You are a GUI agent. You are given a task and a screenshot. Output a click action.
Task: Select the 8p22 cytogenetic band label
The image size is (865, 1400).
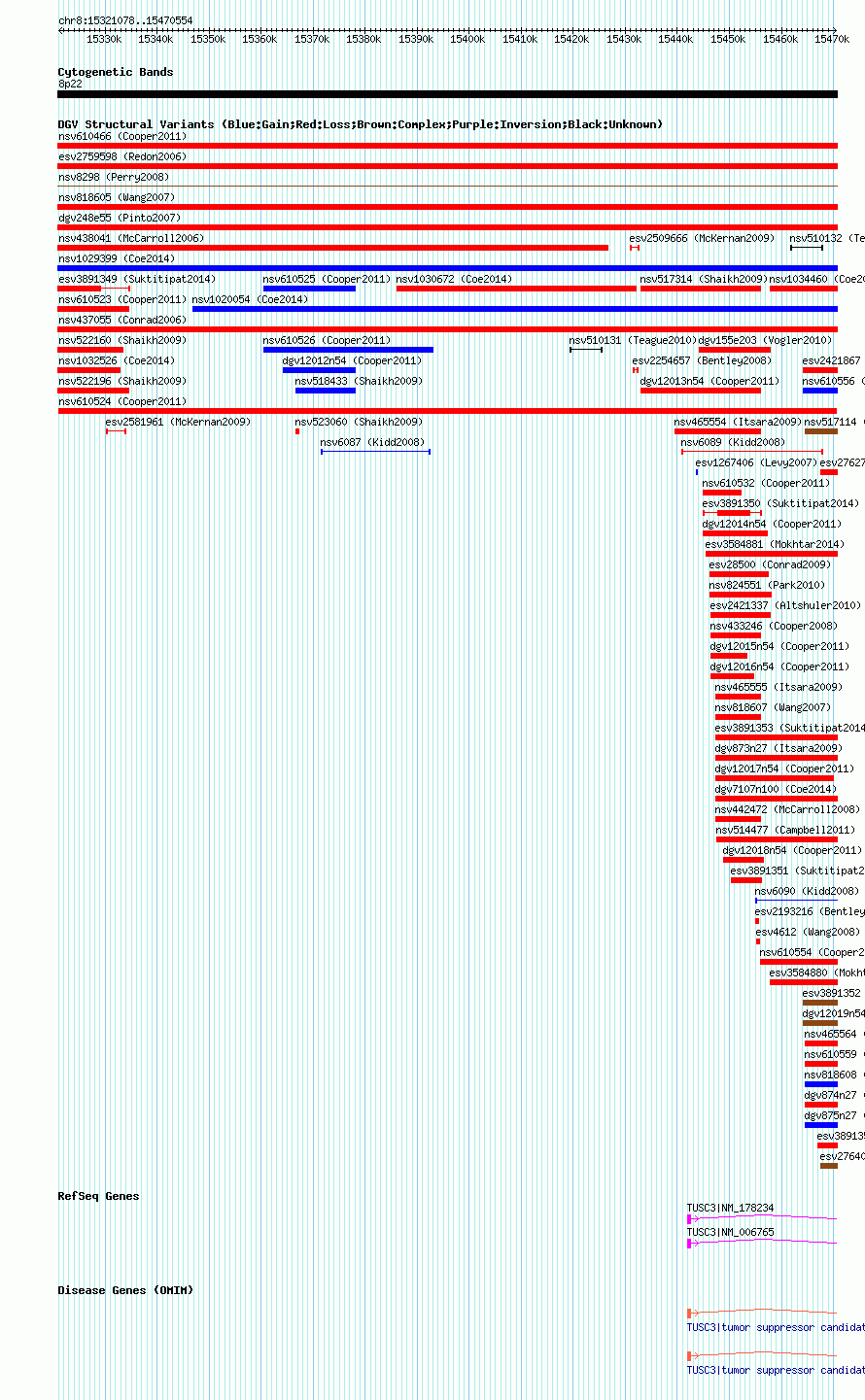pos(70,84)
